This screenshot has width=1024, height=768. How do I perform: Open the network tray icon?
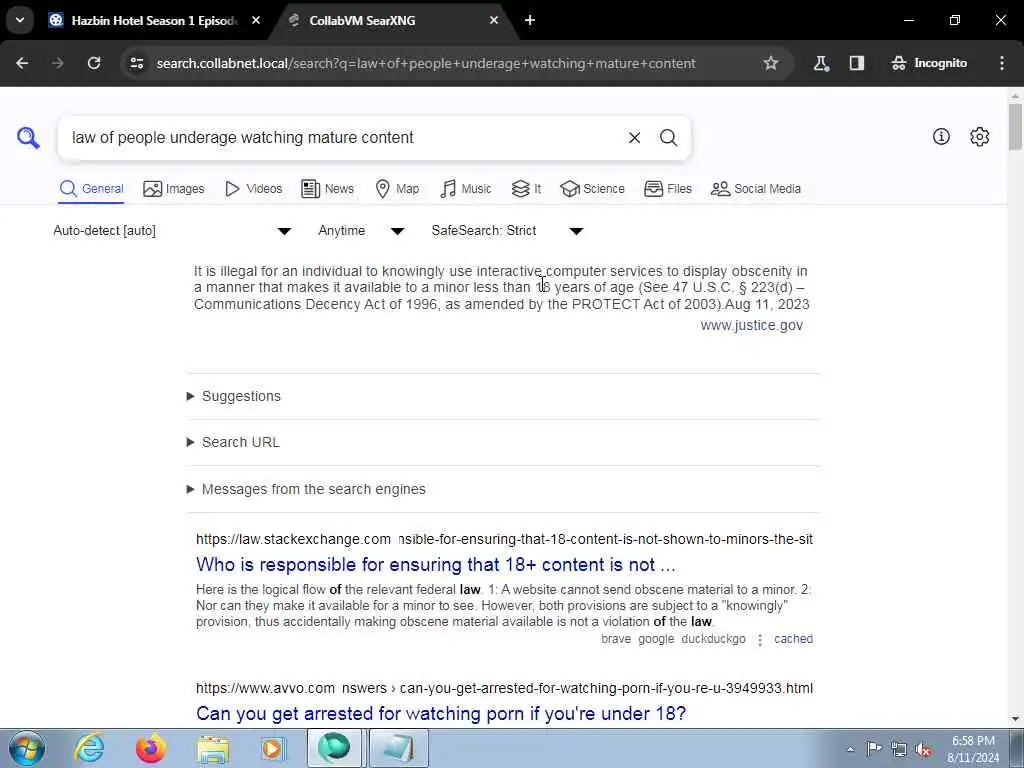pos(899,750)
